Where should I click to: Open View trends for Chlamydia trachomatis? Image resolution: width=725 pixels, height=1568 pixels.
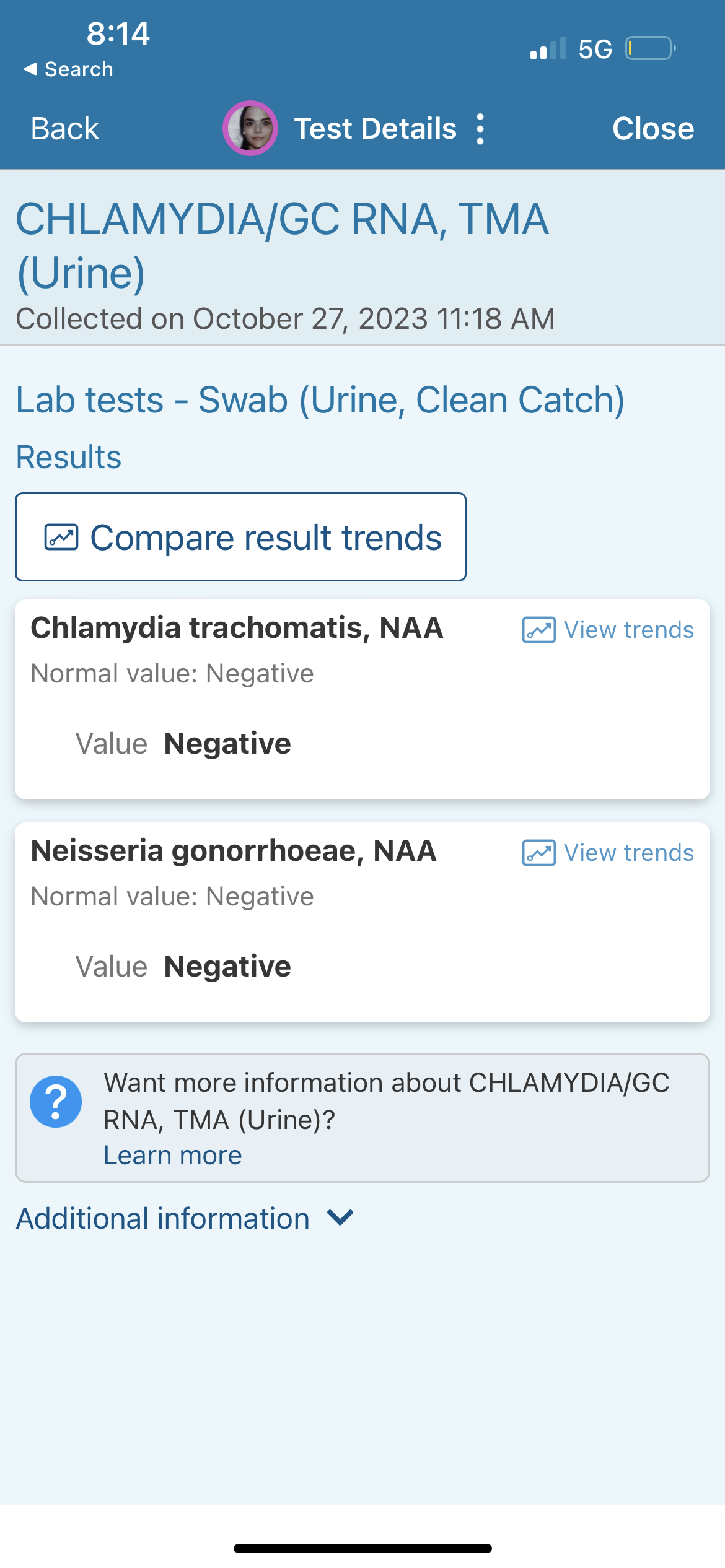click(x=628, y=630)
